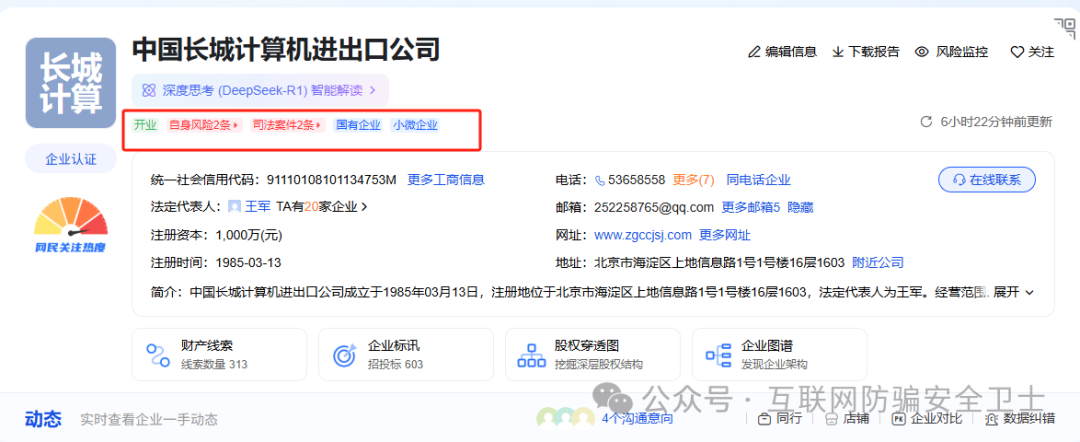Viewport: 1080px width, 442px height.
Task: Open the 股权穿透图 card
Action: click(592, 355)
